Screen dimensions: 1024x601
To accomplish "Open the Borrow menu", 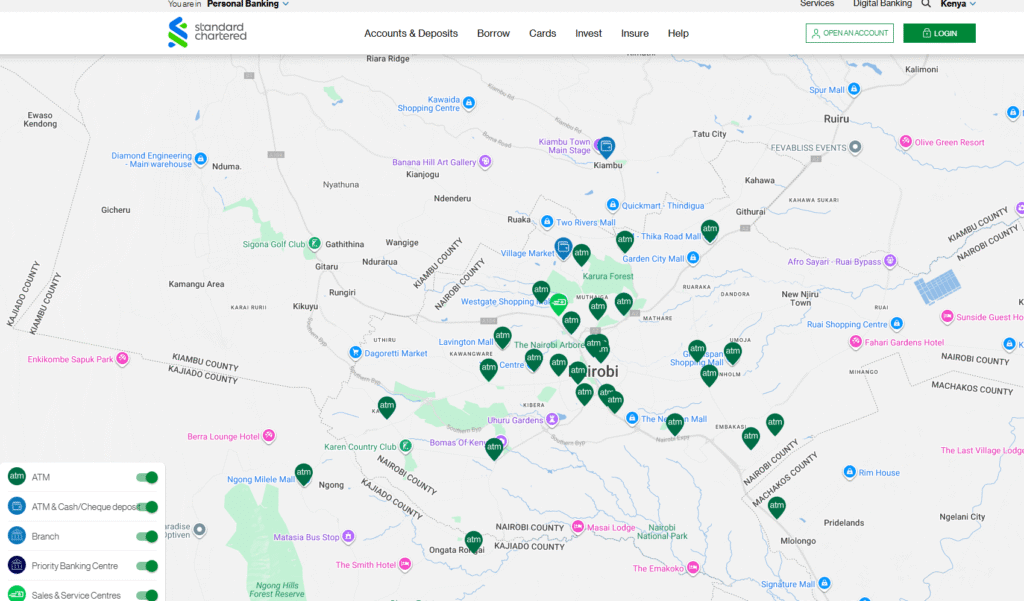I will [493, 33].
